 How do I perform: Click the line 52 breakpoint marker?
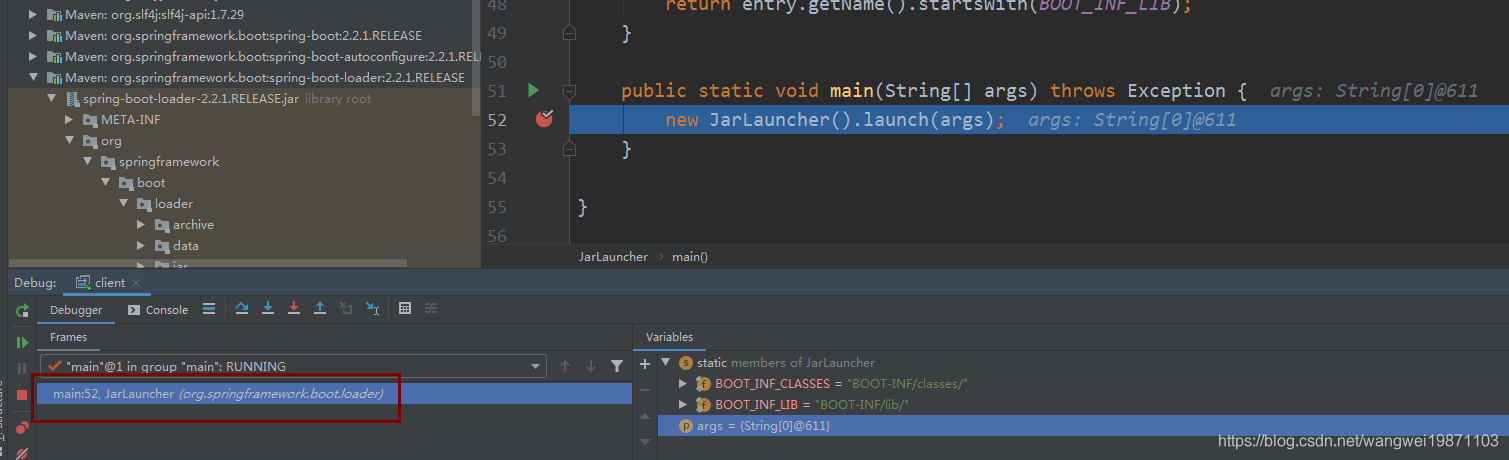tap(544, 120)
